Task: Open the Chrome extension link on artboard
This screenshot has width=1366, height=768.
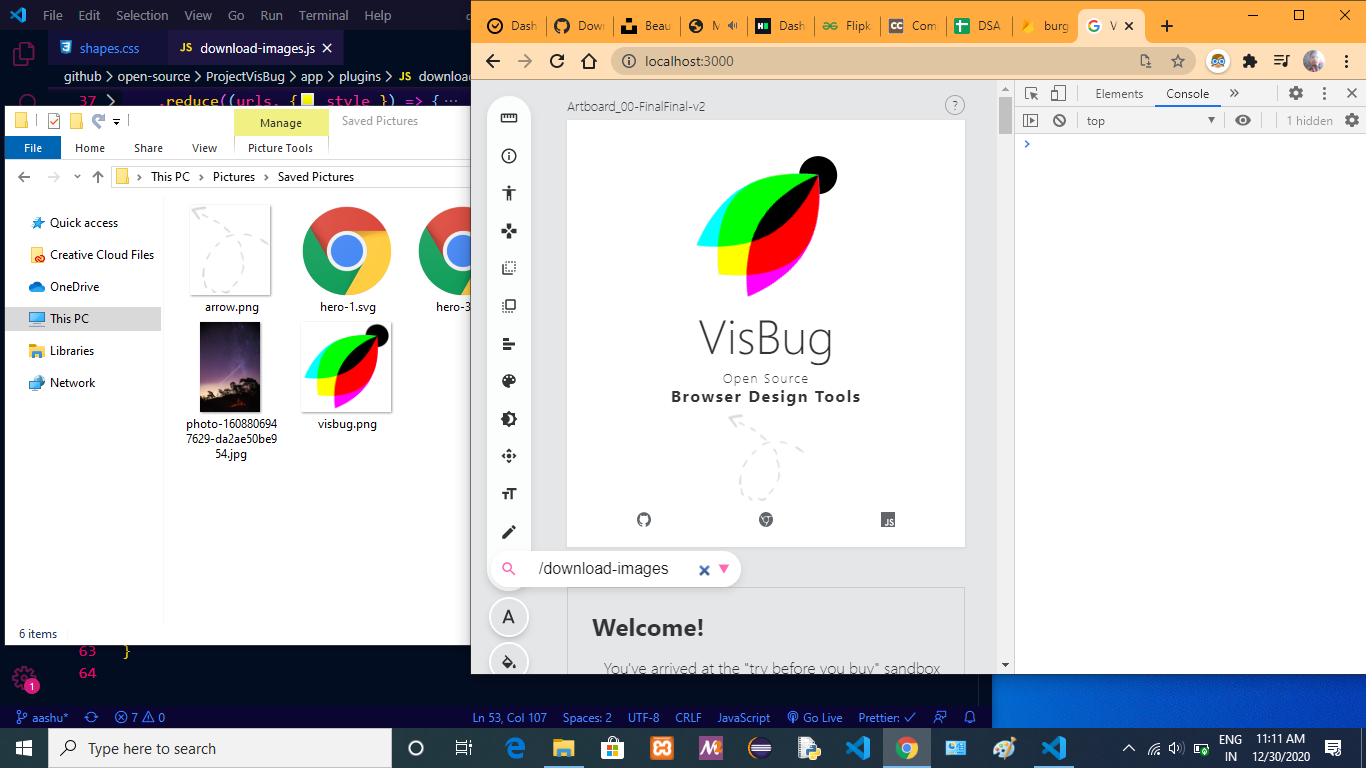Action: (x=766, y=519)
